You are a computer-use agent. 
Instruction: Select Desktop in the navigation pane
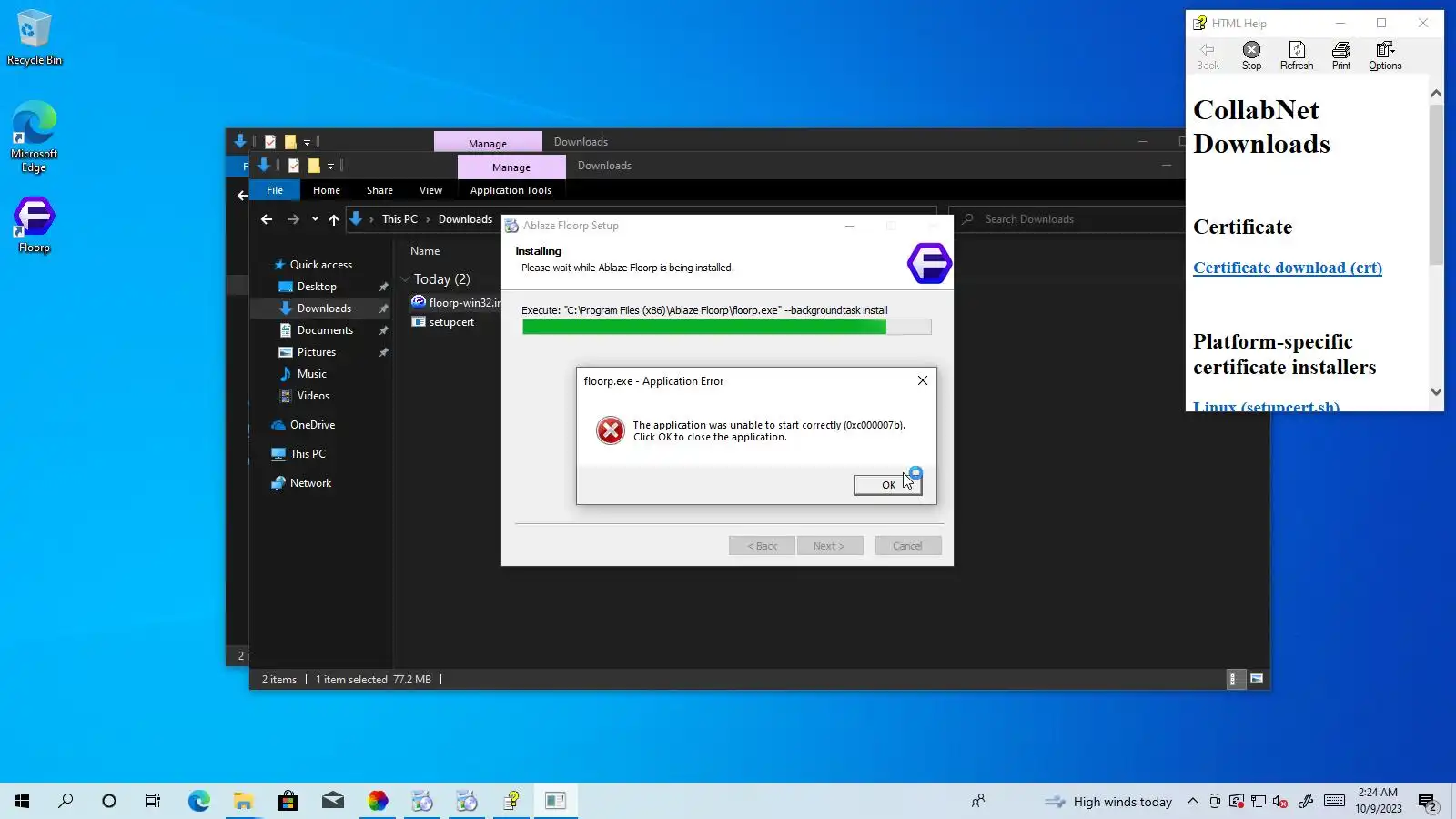[317, 287]
